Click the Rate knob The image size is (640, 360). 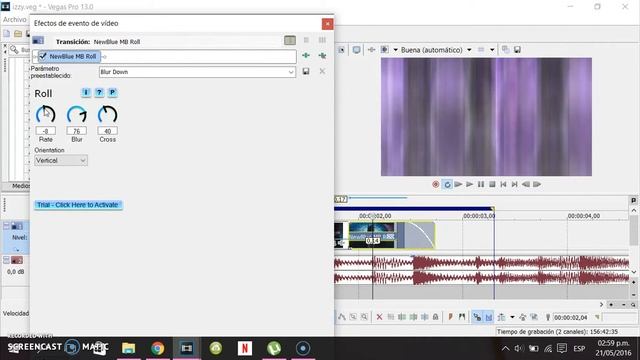coord(45,115)
